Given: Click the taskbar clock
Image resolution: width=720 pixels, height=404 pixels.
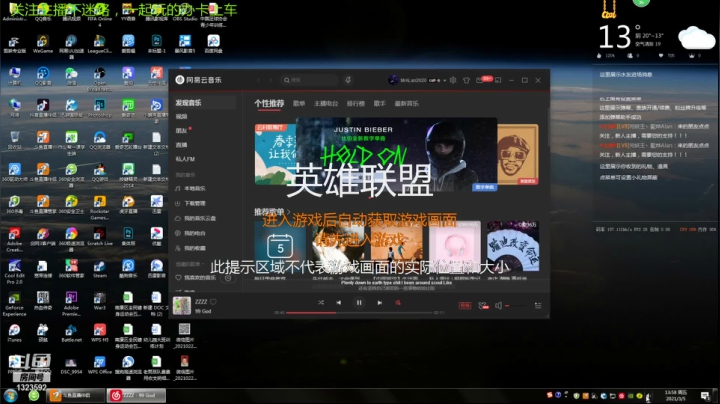Looking at the screenshot, I should coord(676,395).
